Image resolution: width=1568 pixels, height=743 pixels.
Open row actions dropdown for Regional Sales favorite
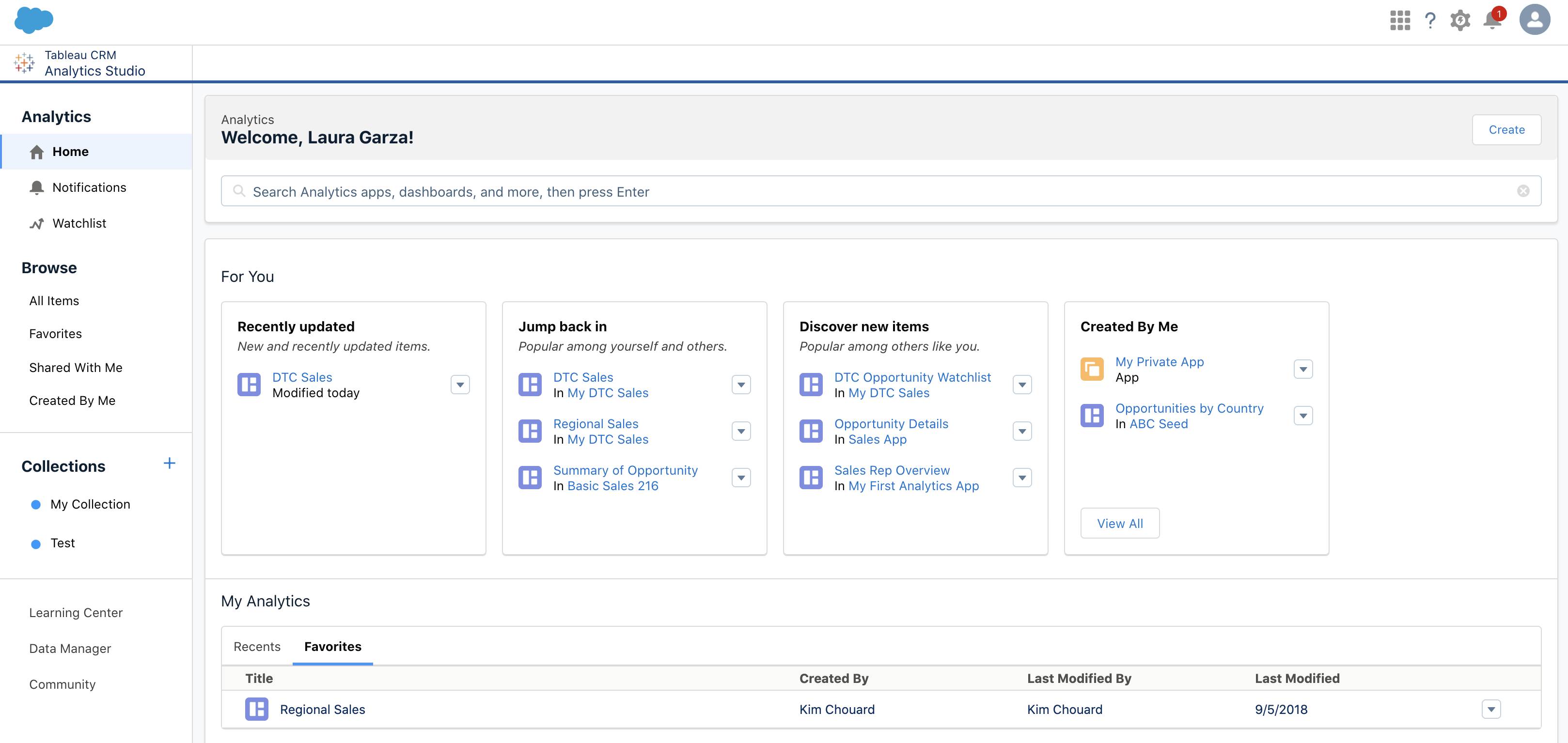point(1491,710)
